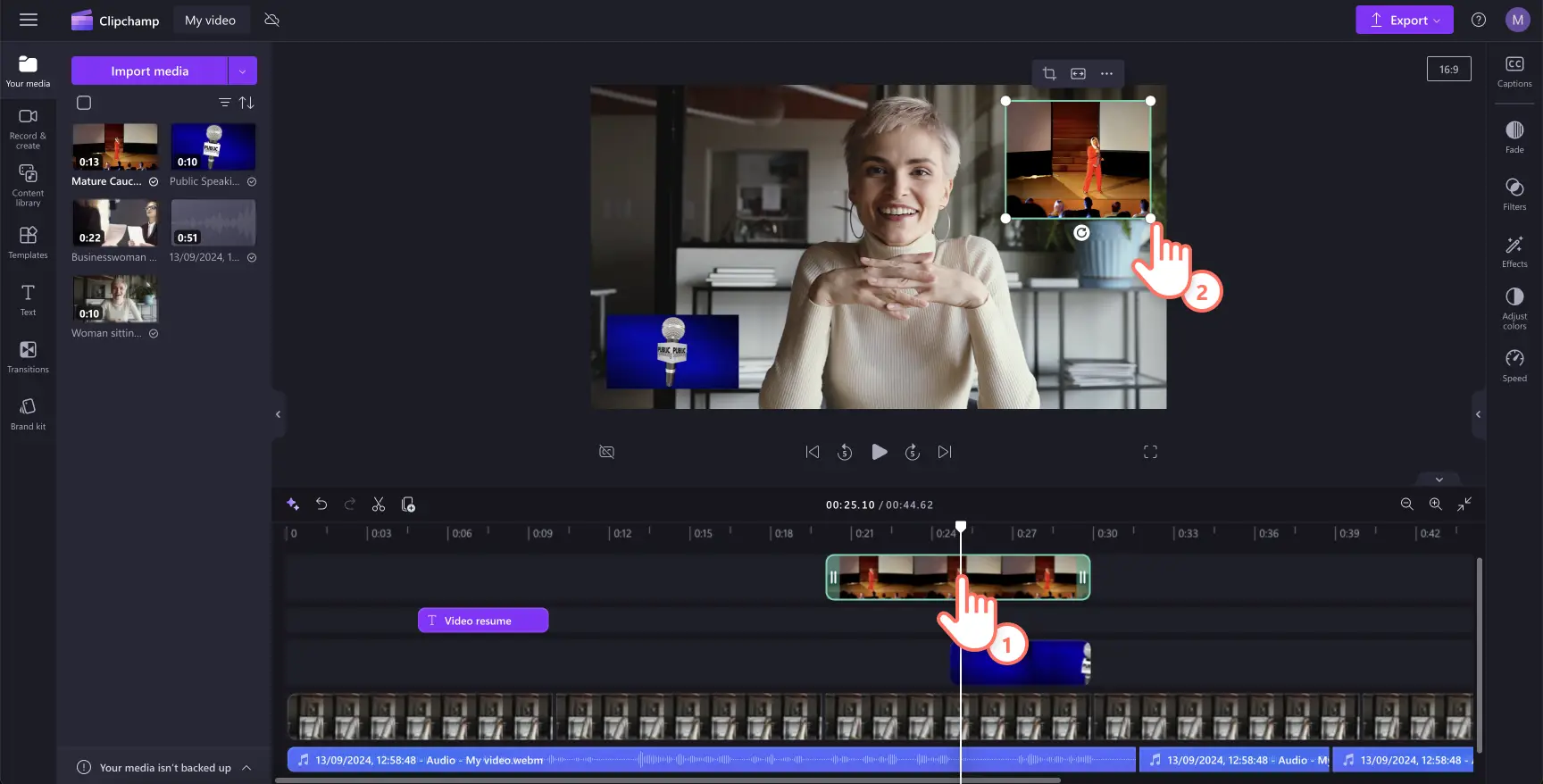Viewport: 1543px width, 784px height.
Task: Open the 16:9 aspect ratio selector
Action: [1448, 69]
